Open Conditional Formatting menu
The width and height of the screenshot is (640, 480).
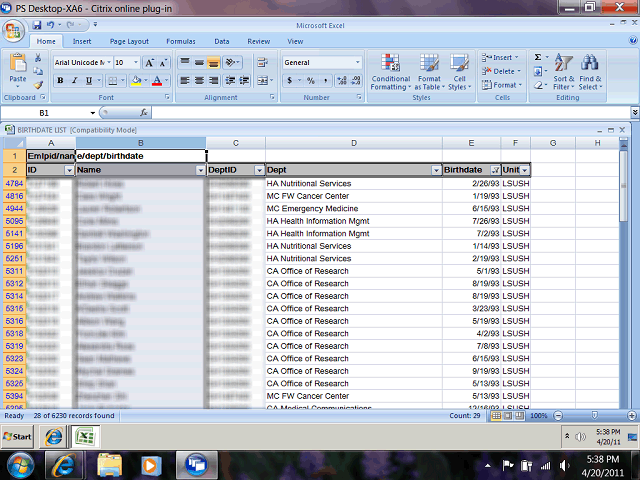pyautogui.click(x=390, y=71)
